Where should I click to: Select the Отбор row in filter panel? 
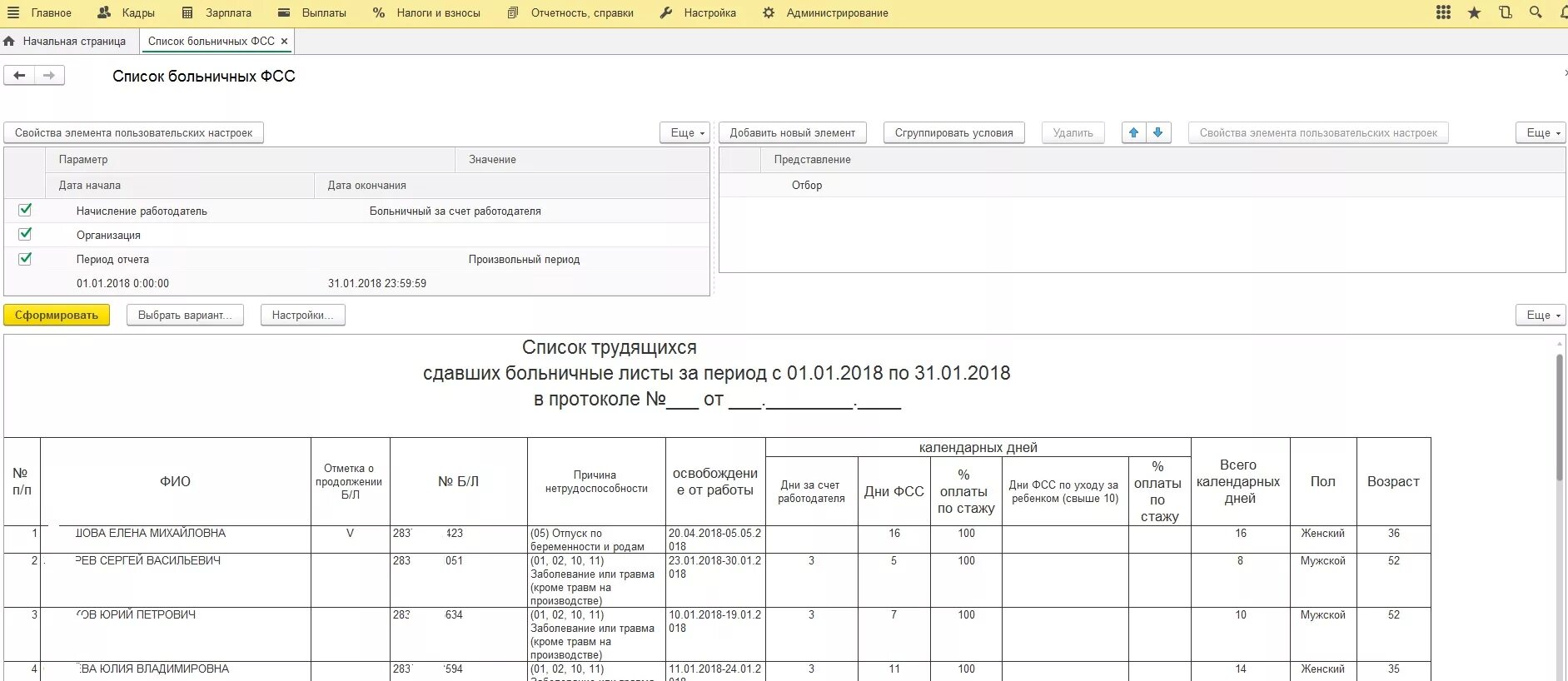[x=1142, y=185]
